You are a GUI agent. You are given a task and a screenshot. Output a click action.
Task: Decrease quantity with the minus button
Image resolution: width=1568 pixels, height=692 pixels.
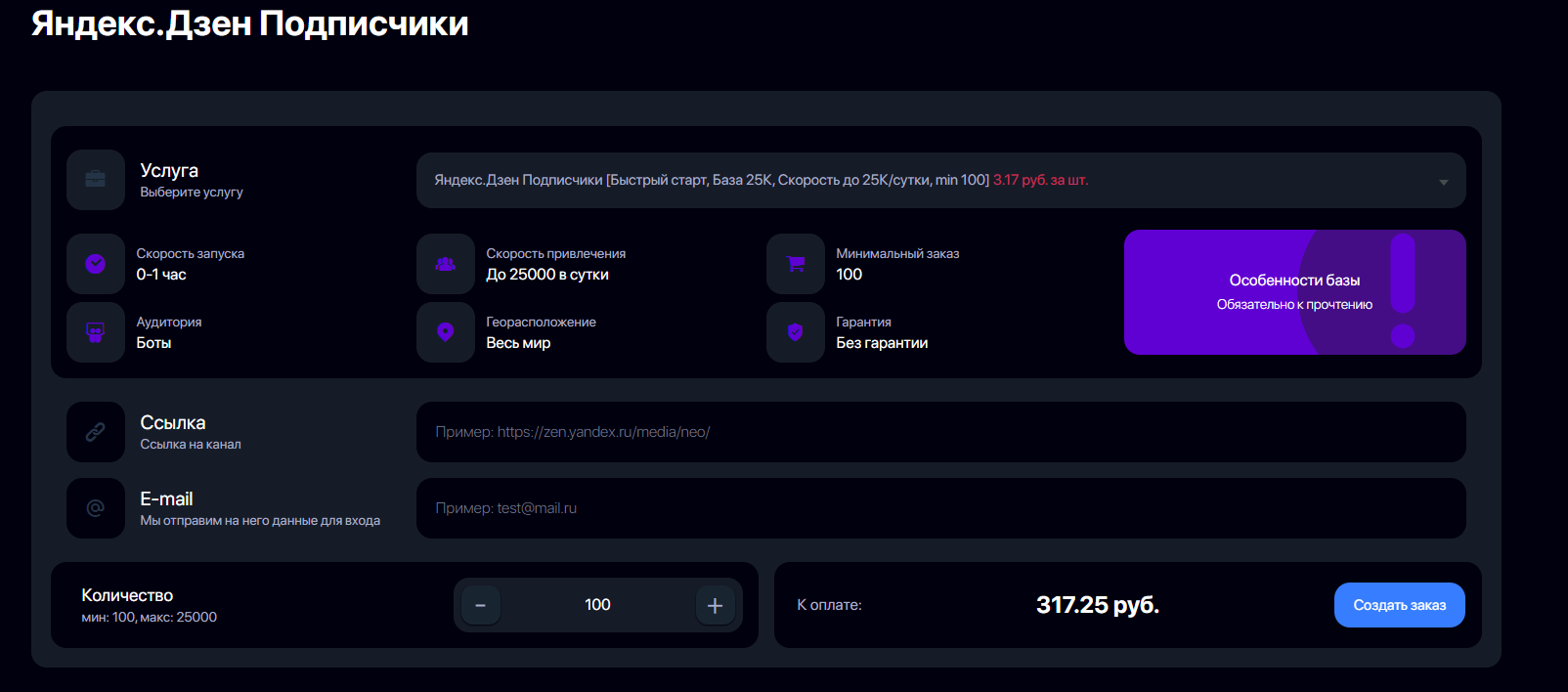(481, 605)
